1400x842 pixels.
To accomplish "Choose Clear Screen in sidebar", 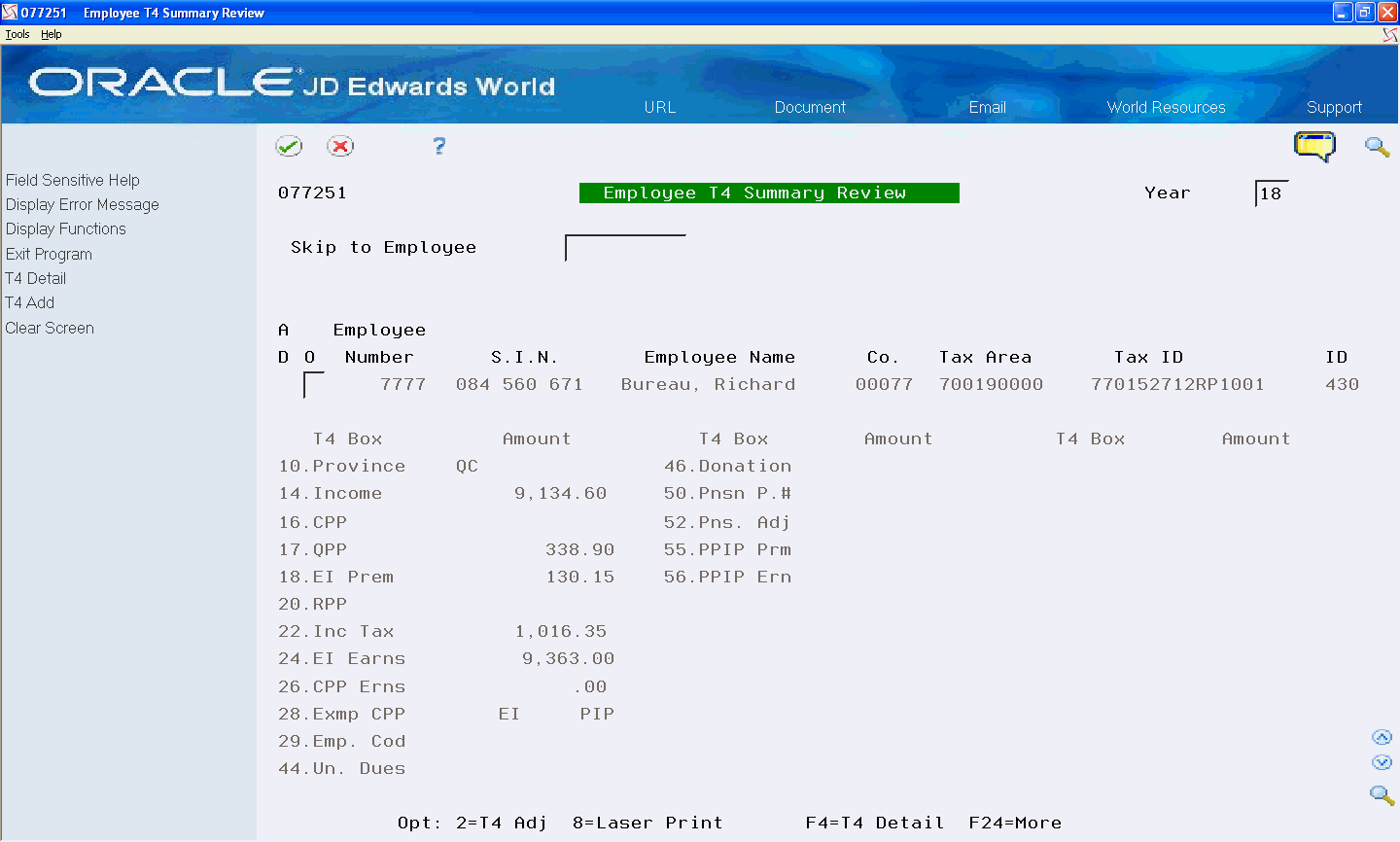I will point(50,328).
